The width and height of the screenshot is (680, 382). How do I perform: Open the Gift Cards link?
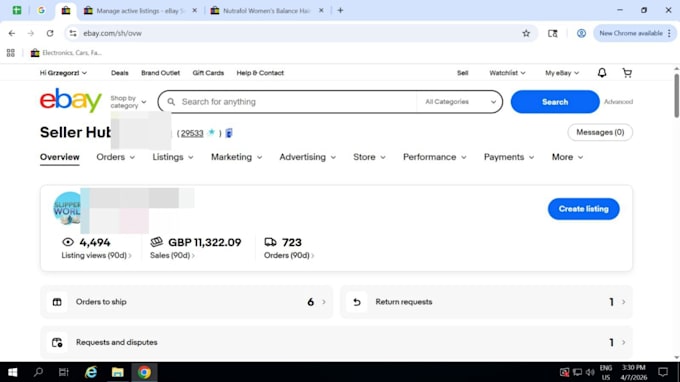(x=208, y=73)
